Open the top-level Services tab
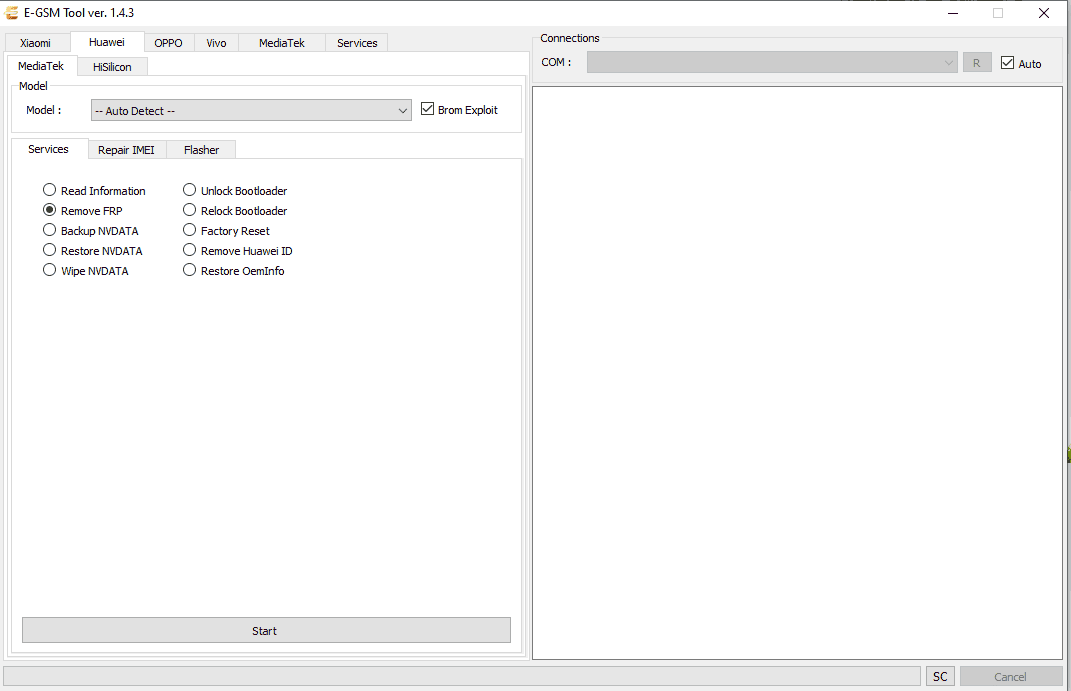The image size is (1071, 691). tap(357, 43)
